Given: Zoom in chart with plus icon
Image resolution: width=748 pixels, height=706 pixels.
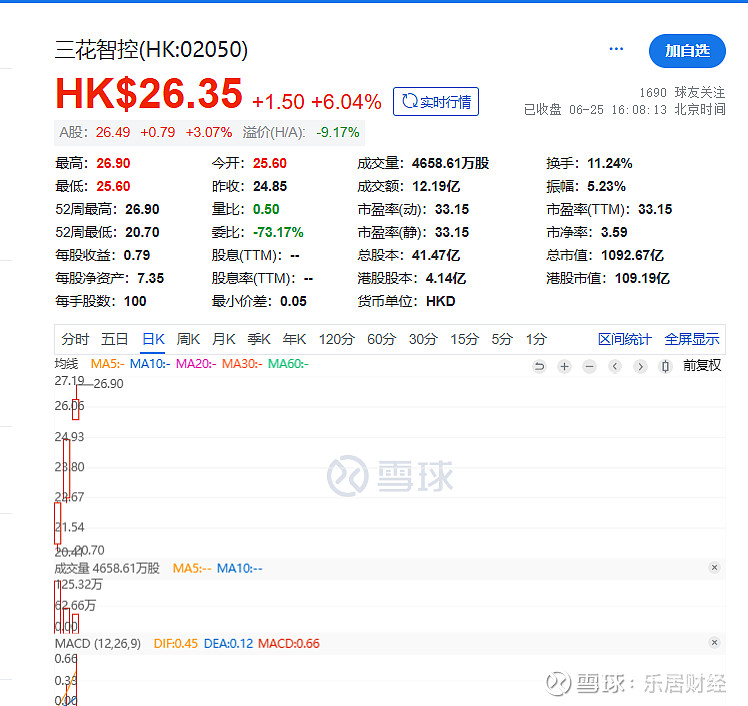Looking at the screenshot, I should (564, 366).
